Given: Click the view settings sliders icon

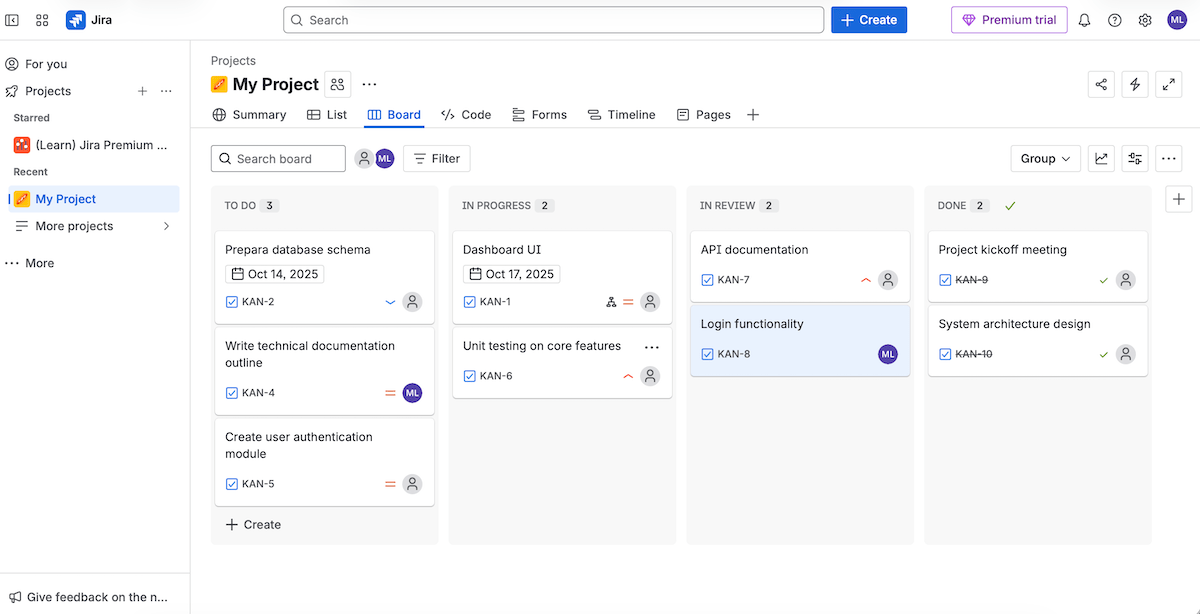Looking at the screenshot, I should [x=1135, y=158].
